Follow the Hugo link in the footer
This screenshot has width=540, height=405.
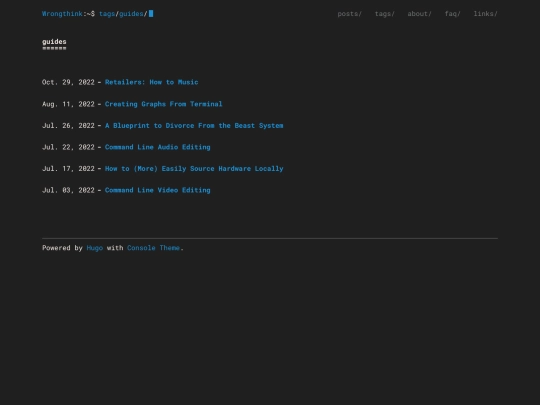point(95,248)
